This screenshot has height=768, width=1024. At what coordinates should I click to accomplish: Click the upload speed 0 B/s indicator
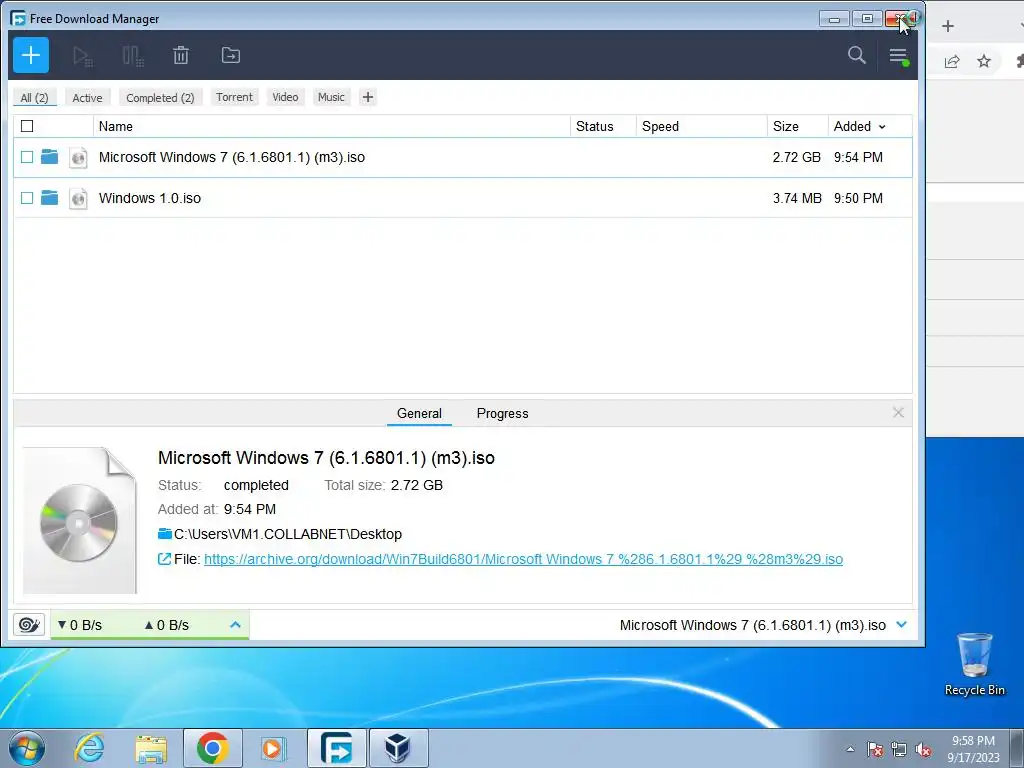pyautogui.click(x=167, y=625)
